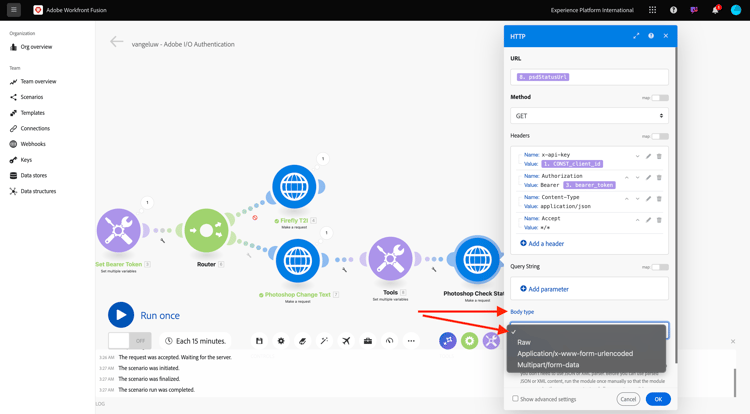Viewport: 750px width, 414px height.
Task: Open the more options ellipsis
Action: 411,341
